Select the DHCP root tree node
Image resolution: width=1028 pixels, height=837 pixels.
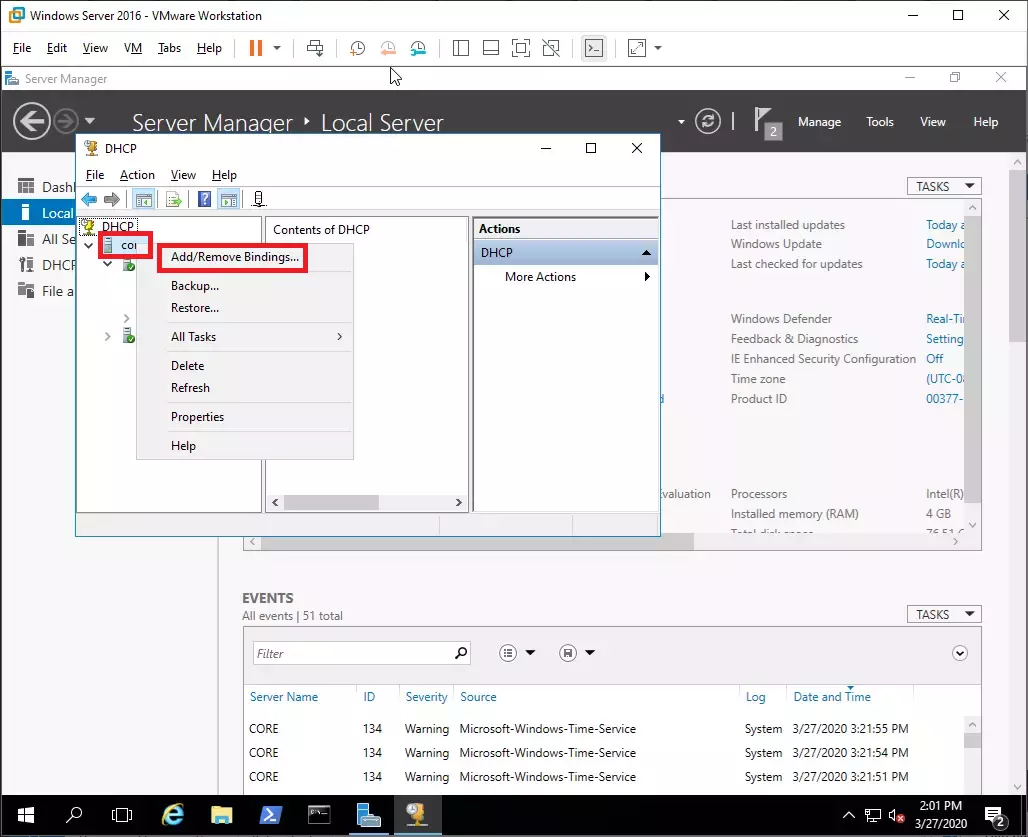tap(117, 226)
